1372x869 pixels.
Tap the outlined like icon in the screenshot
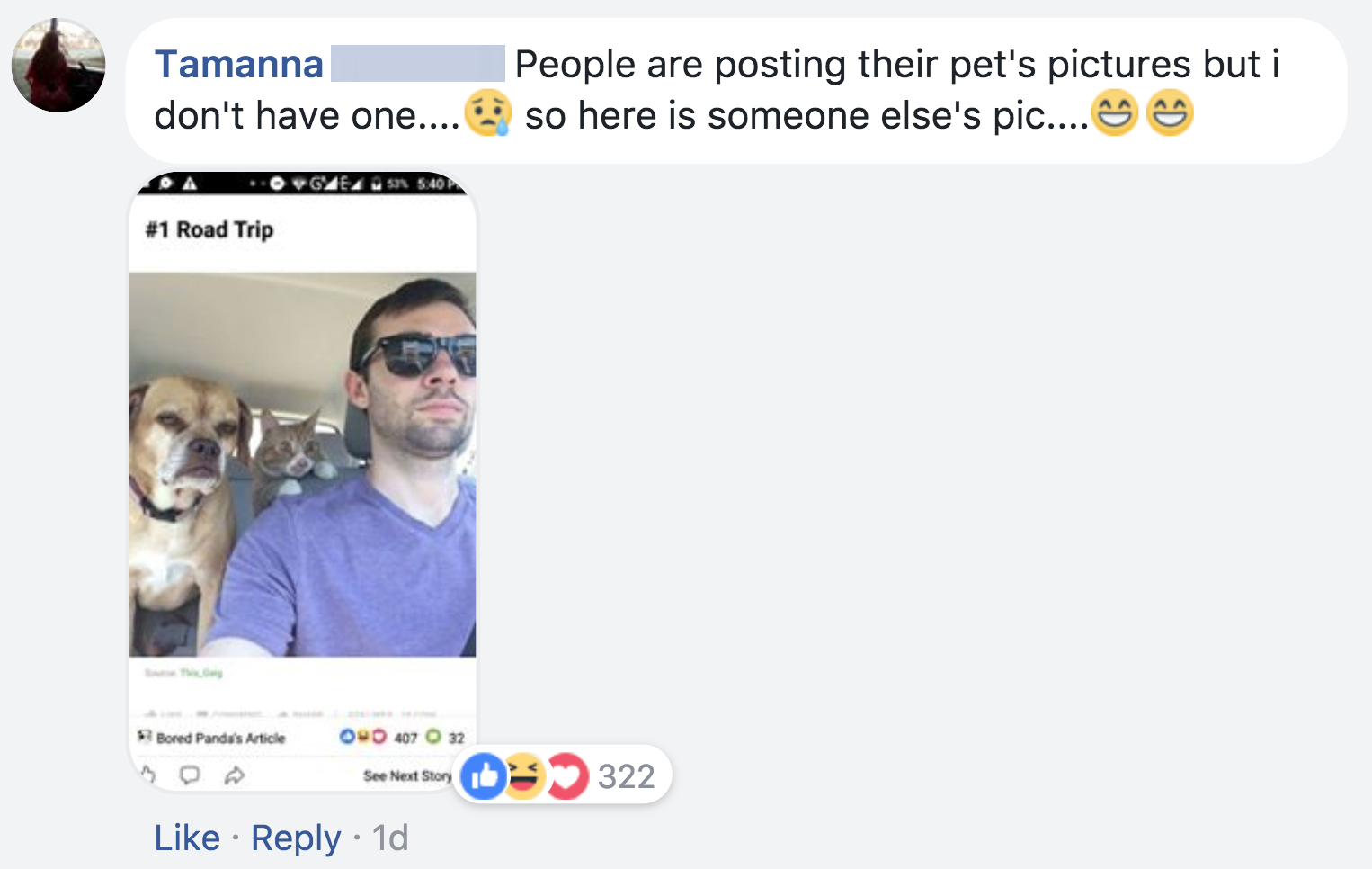[149, 775]
